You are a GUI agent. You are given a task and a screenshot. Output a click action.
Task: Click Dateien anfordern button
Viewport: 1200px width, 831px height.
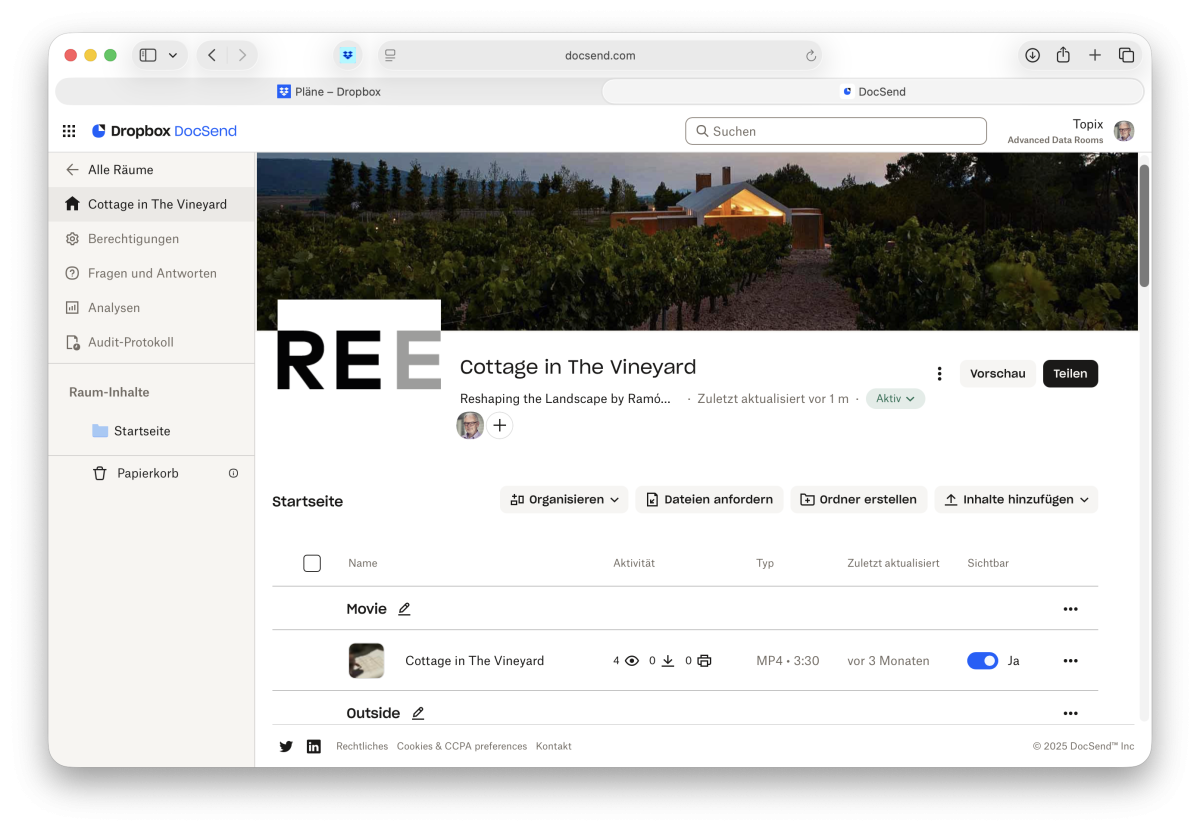coord(709,499)
